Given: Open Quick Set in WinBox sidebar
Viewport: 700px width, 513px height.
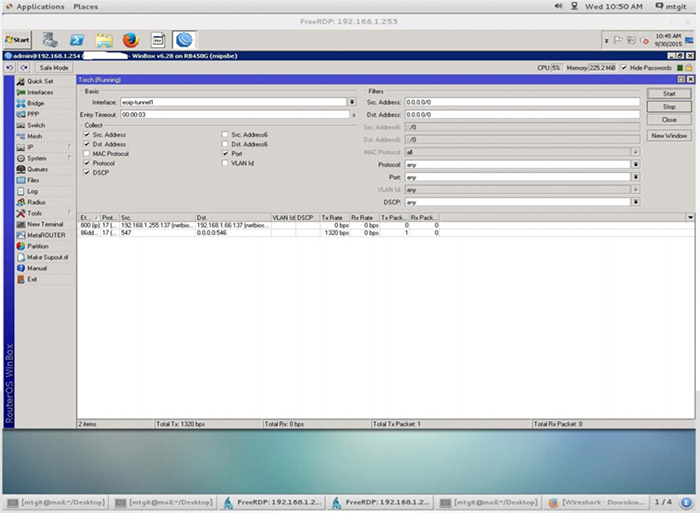Looking at the screenshot, I should pos(40,81).
